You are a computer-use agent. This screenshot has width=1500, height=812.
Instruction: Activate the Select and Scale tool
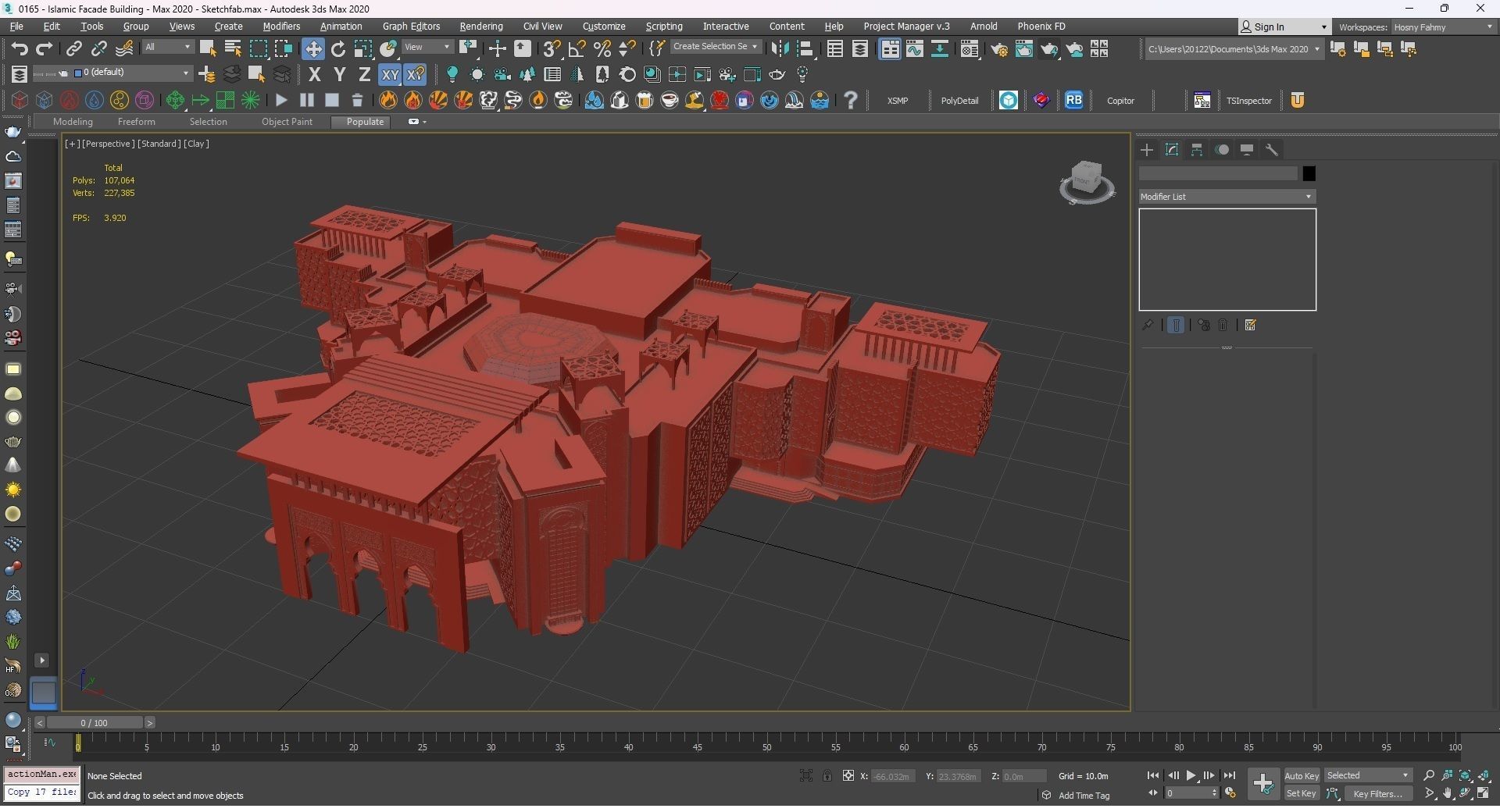pos(363,48)
